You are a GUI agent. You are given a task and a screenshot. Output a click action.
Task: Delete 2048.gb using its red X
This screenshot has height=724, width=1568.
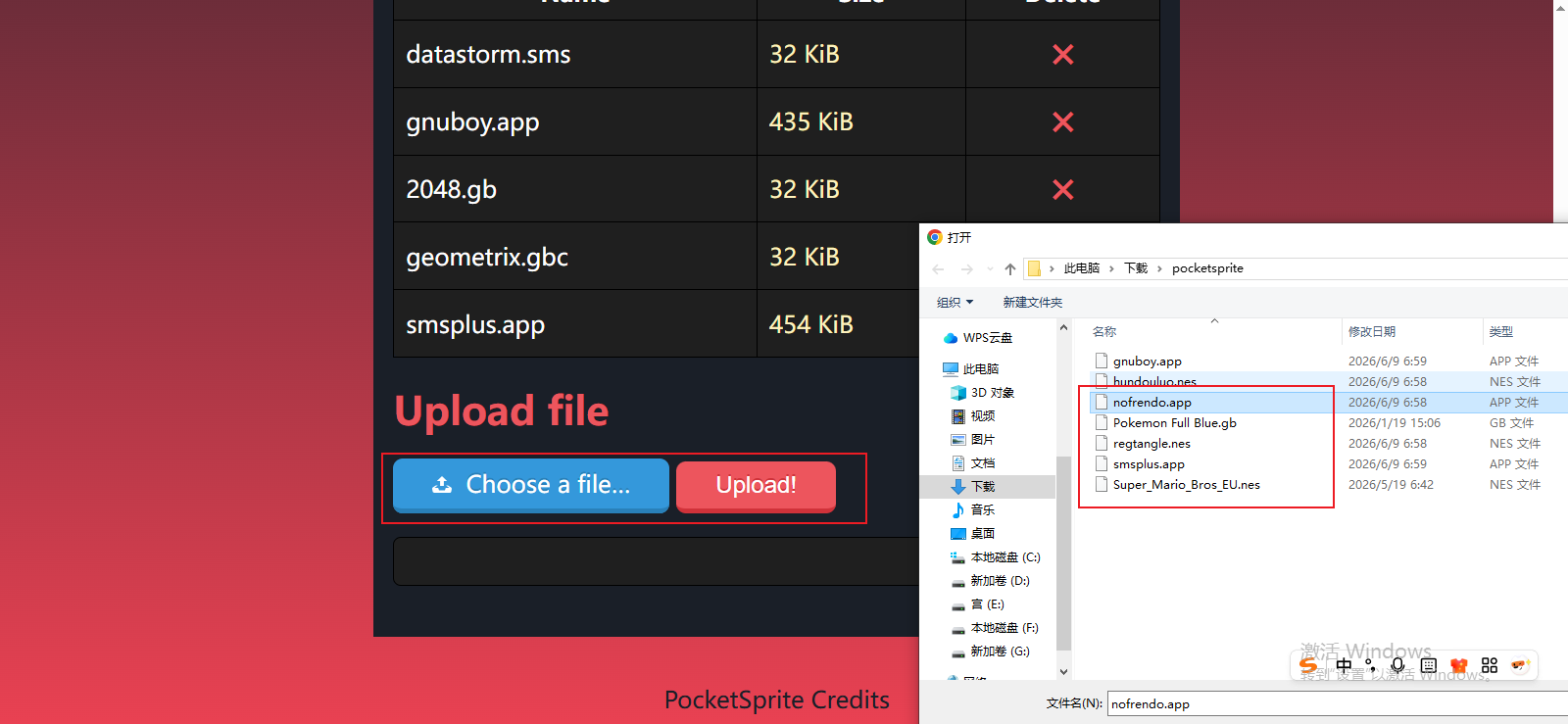[1062, 190]
